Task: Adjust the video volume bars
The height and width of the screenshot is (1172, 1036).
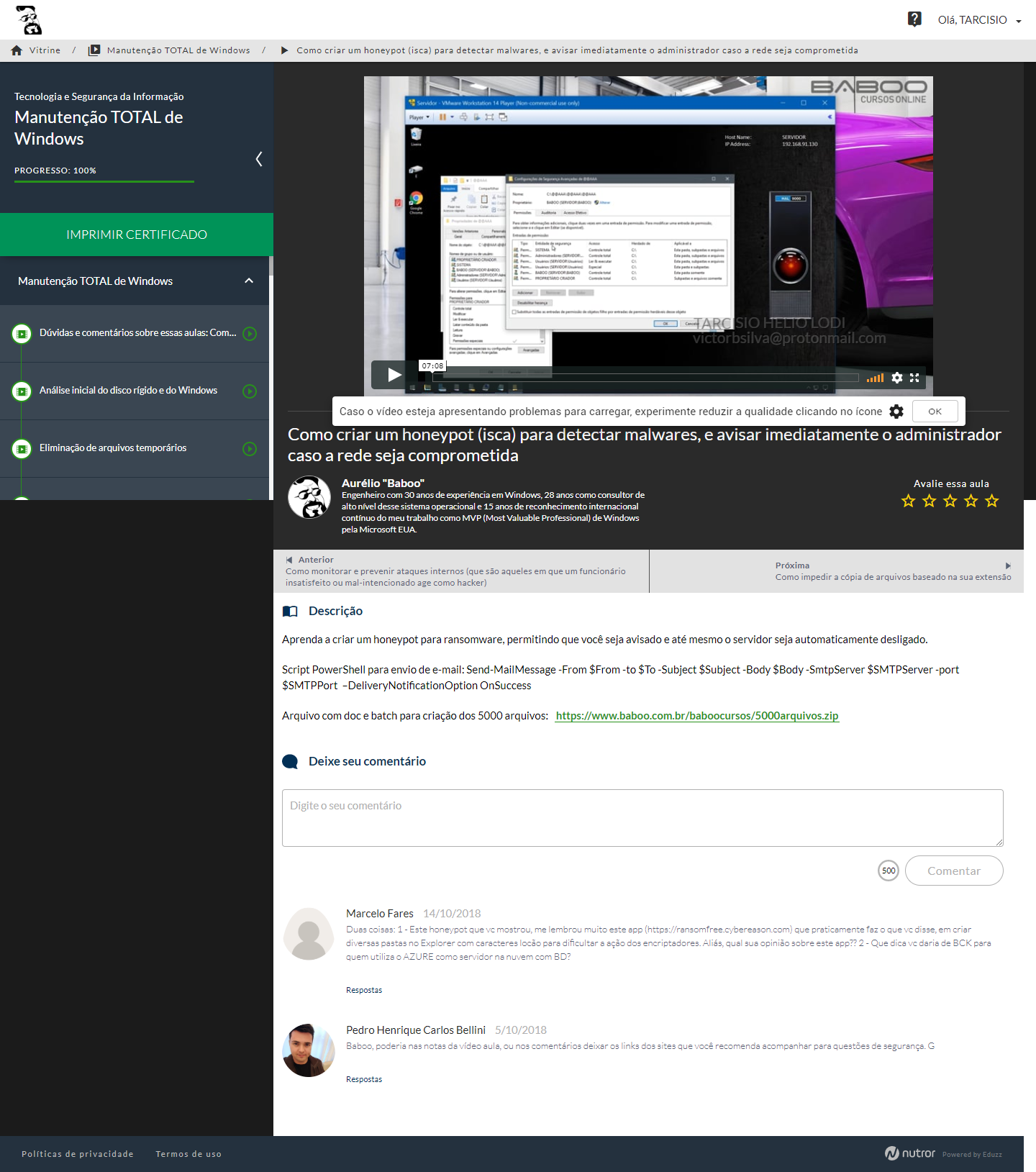Action: pos(875,378)
